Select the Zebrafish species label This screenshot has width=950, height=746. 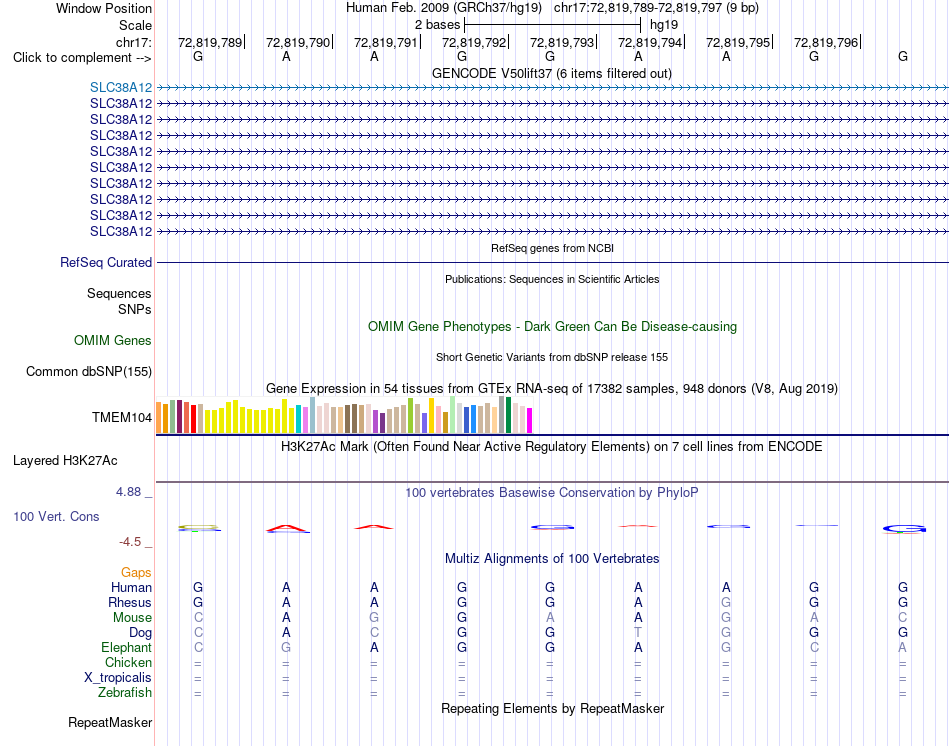[x=125, y=692]
